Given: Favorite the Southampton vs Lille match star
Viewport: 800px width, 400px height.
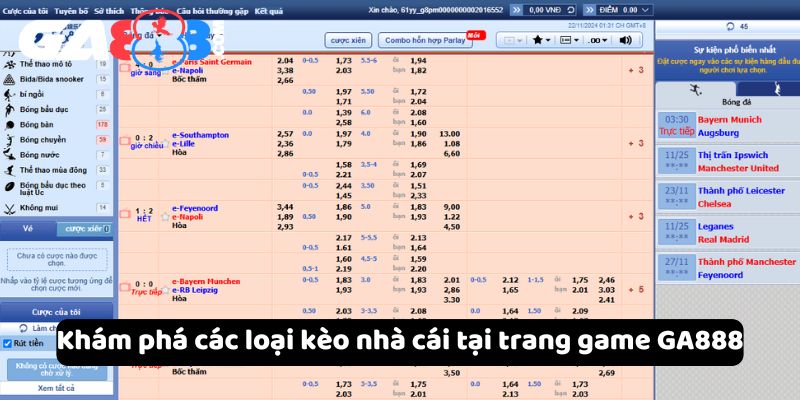Looking at the screenshot, I should (x=165, y=143).
